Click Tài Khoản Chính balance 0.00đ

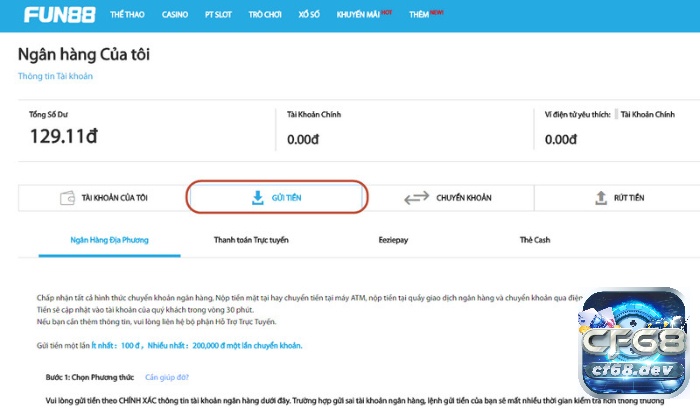(x=303, y=140)
